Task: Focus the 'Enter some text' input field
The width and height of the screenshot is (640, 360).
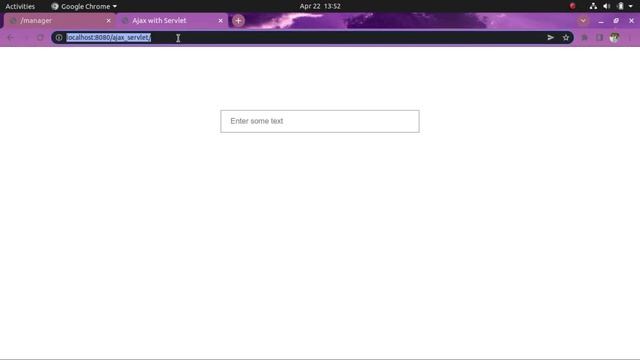Action: click(320, 121)
